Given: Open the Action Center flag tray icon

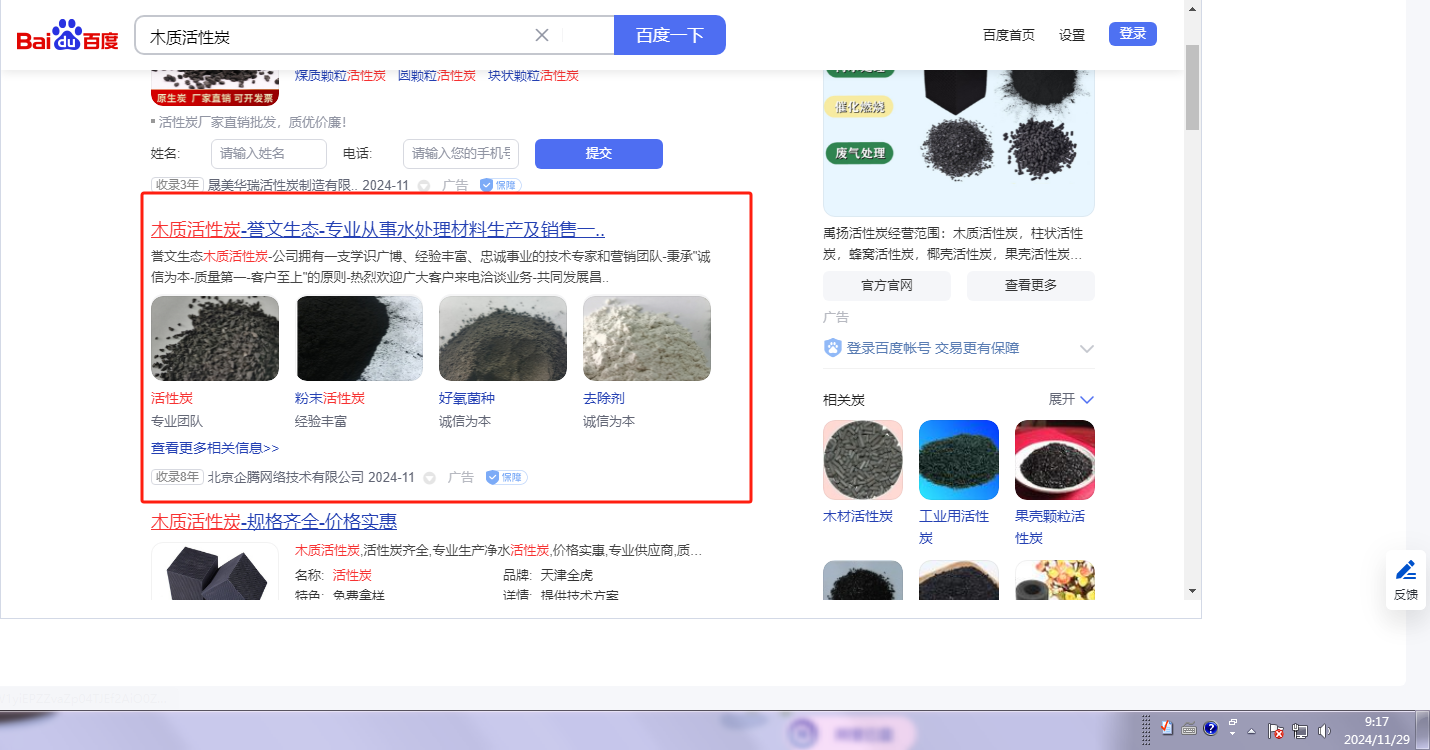Looking at the screenshot, I should (1276, 731).
